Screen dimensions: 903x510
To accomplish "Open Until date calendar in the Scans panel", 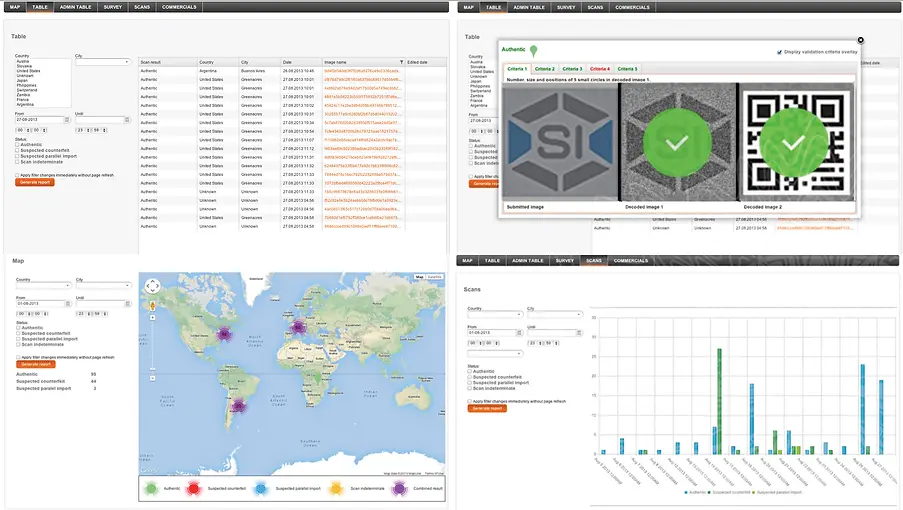I will point(579,333).
